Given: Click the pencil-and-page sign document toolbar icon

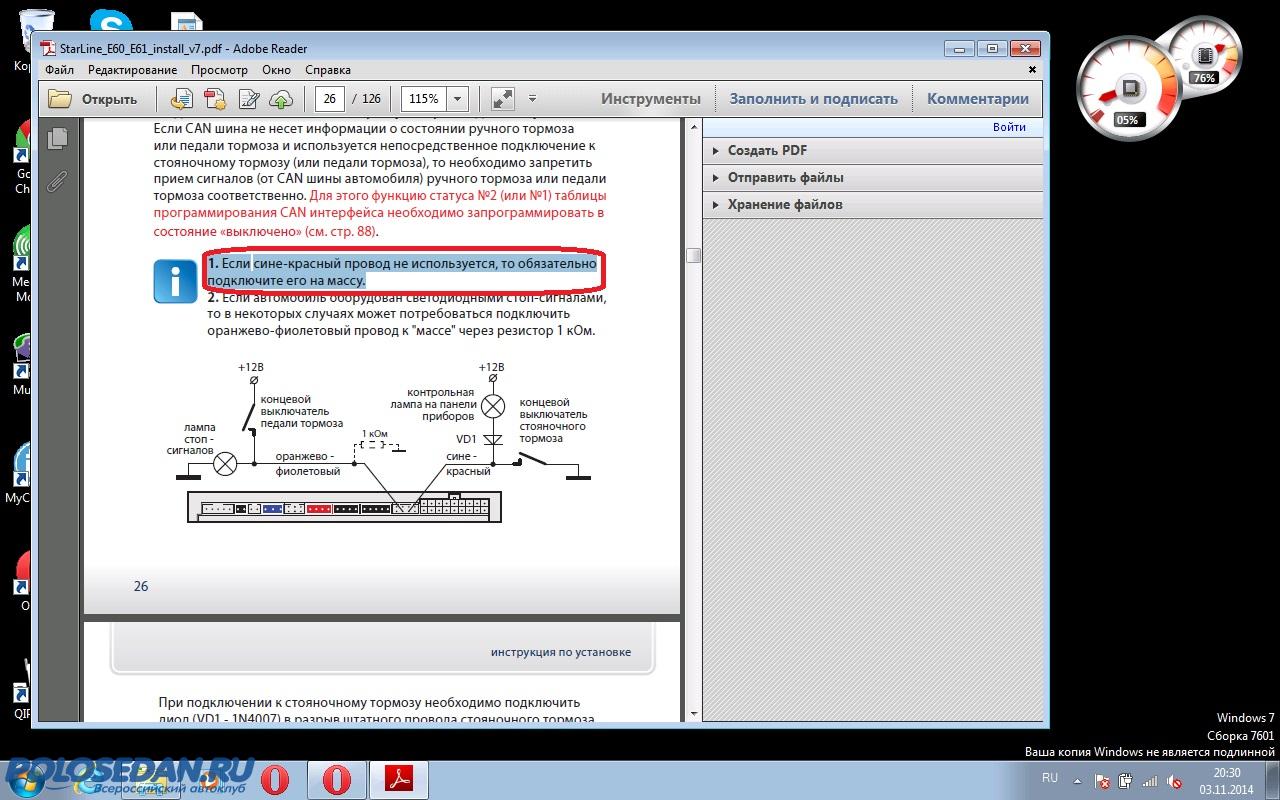Looking at the screenshot, I should coord(249,99).
